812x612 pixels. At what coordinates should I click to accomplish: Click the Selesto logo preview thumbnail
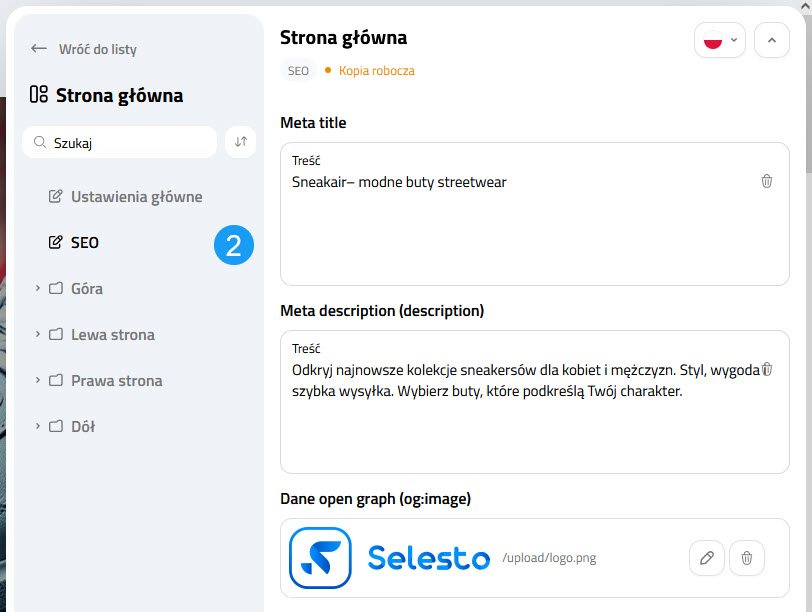point(318,558)
